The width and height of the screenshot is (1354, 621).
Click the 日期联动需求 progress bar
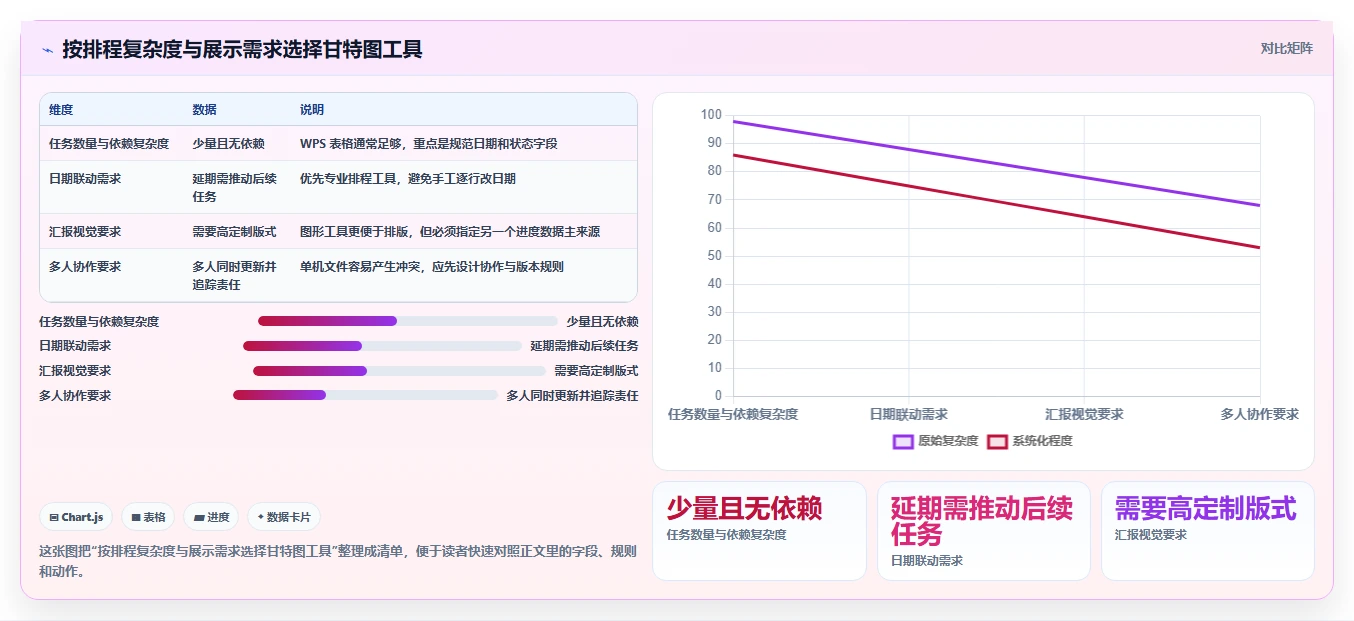point(382,346)
